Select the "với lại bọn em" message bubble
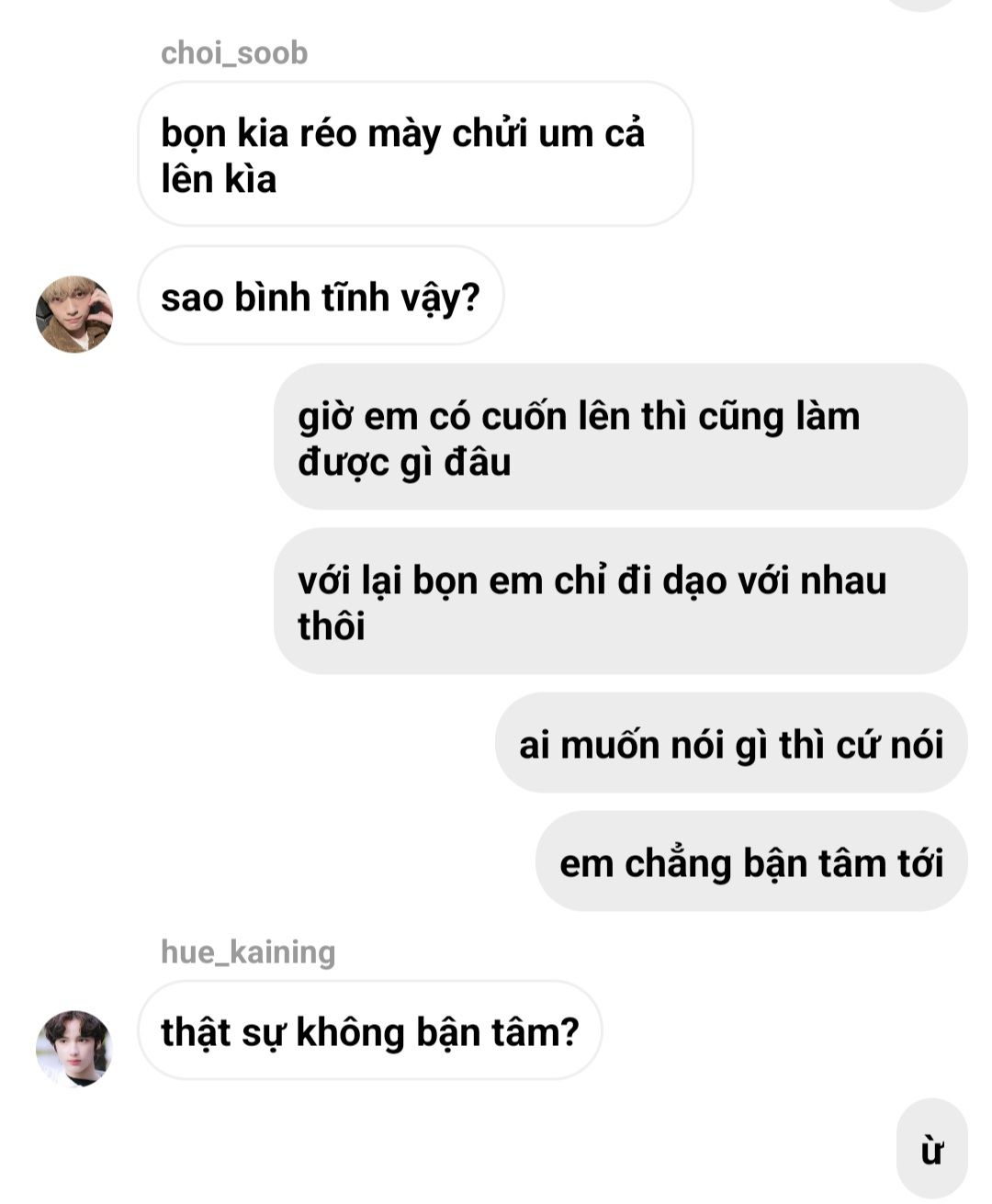 621,602
